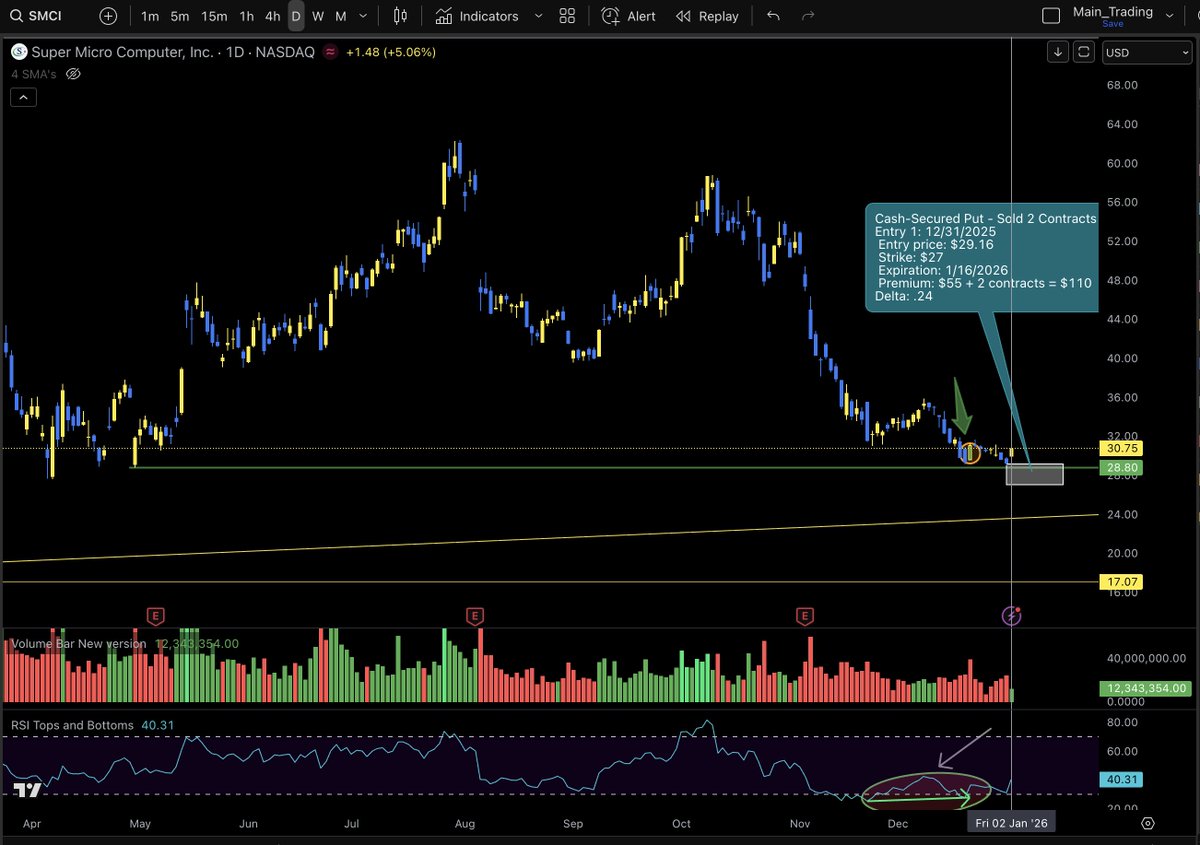Open the time axis settings gear icon
This screenshot has width=1200, height=845.
point(1147,823)
